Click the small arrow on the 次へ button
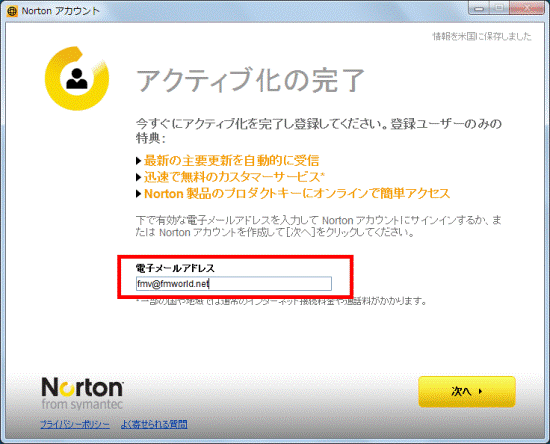Image resolution: width=550 pixels, height=444 pixels. (x=480, y=391)
